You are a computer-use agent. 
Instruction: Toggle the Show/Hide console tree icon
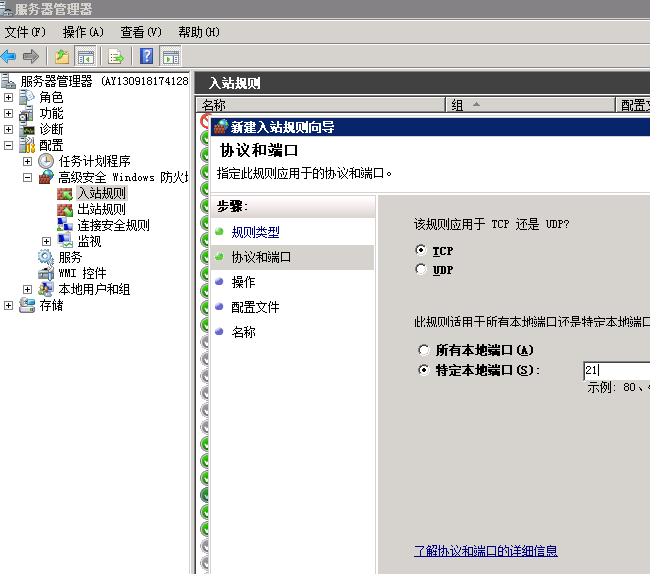tap(85, 56)
